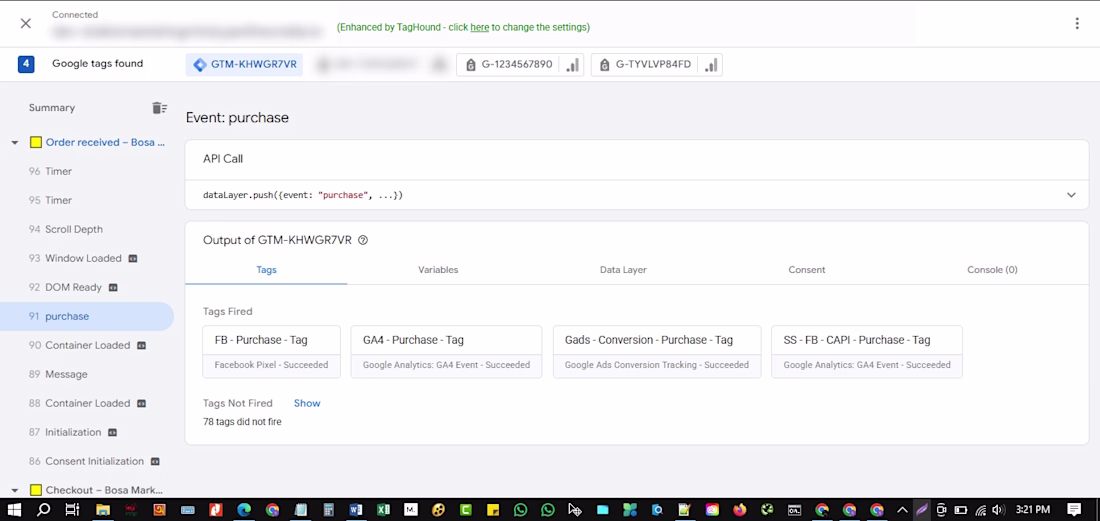Switch to the Variables tab
The height and width of the screenshot is (521, 1100).
pyautogui.click(x=438, y=270)
